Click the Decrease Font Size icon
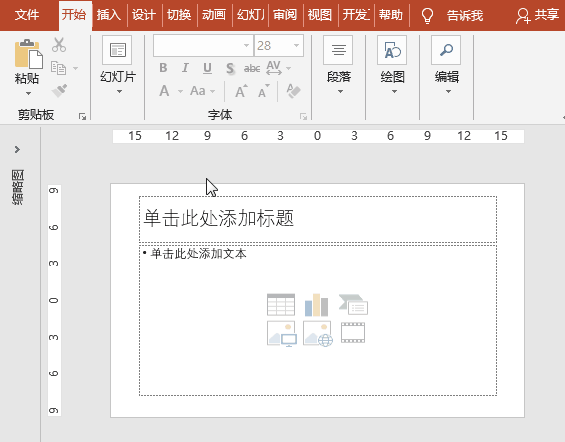The height and width of the screenshot is (442, 565). click(x=264, y=91)
